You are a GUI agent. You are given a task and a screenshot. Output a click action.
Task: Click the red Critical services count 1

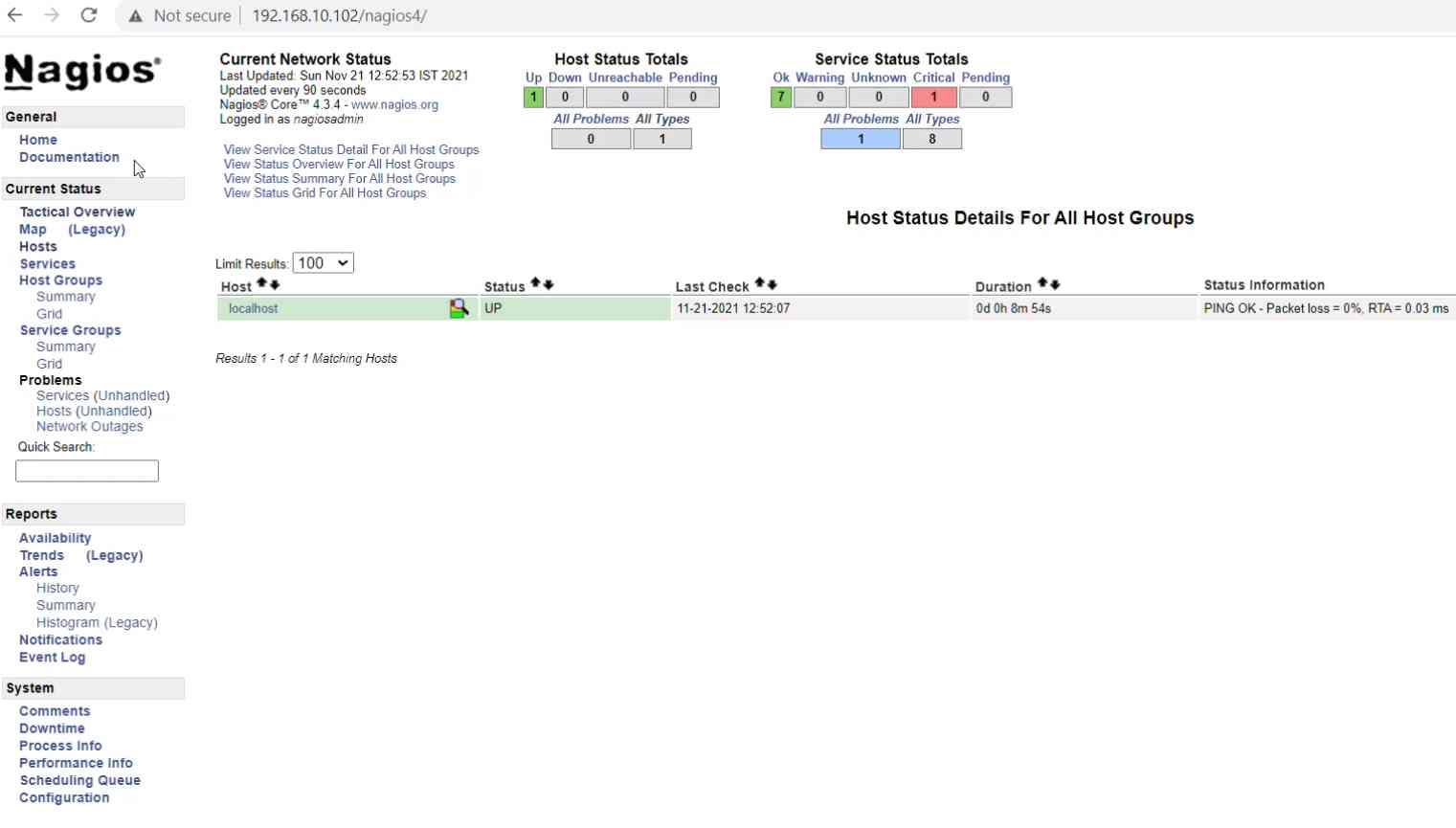point(933,97)
